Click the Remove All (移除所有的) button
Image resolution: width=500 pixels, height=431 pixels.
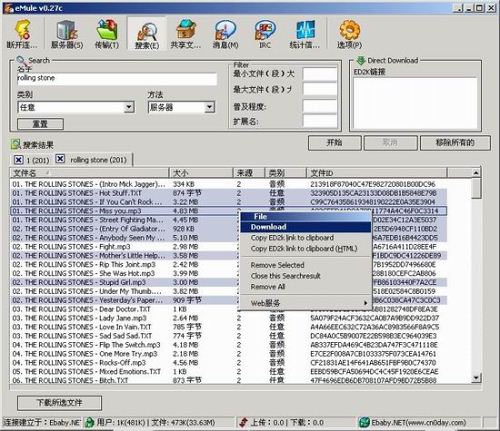pos(455,143)
